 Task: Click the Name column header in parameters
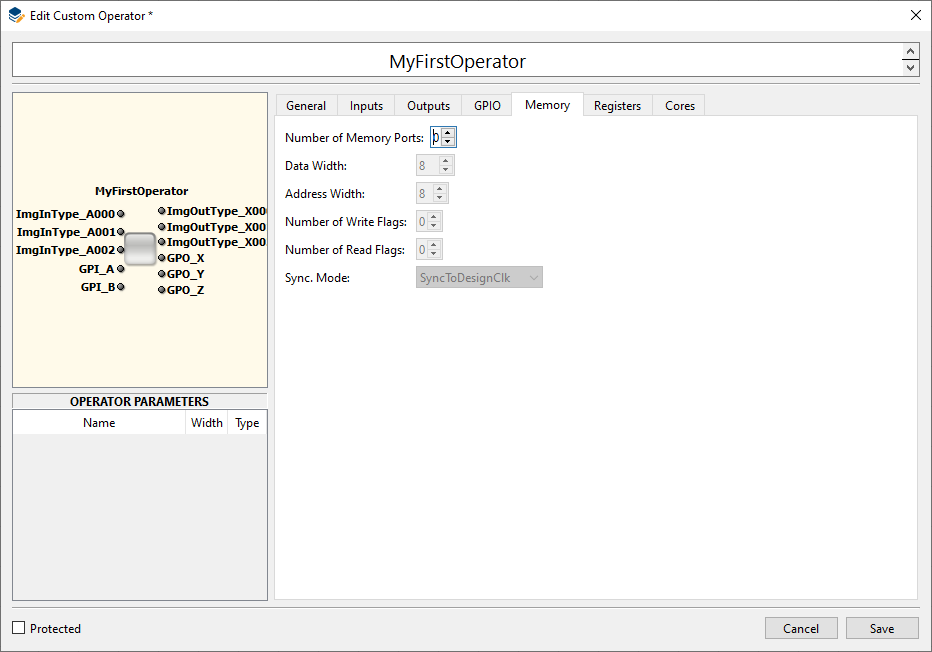click(x=99, y=423)
